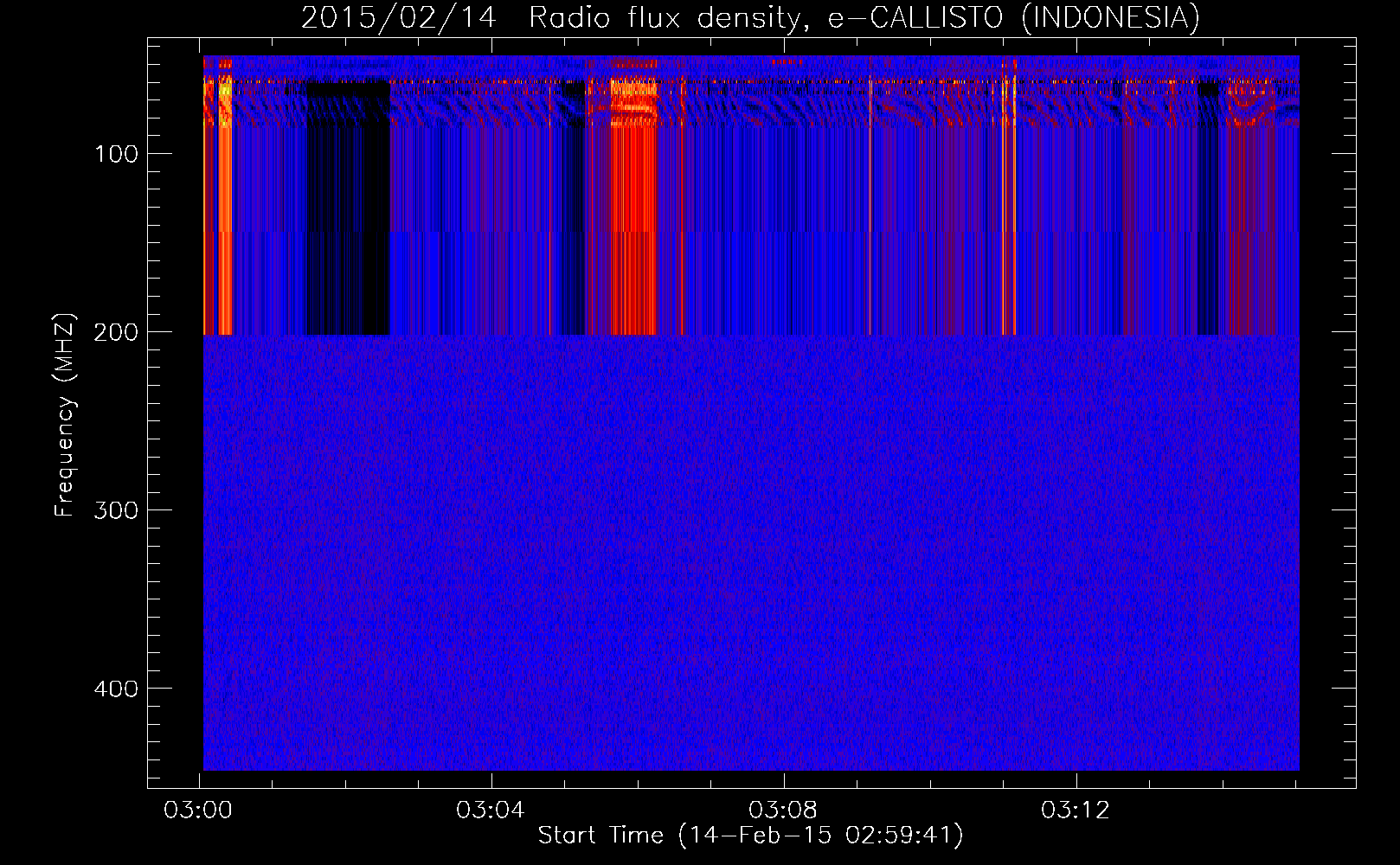1400x865 pixels.
Task: Click the 03:08 time tick label
Action: coord(783,811)
